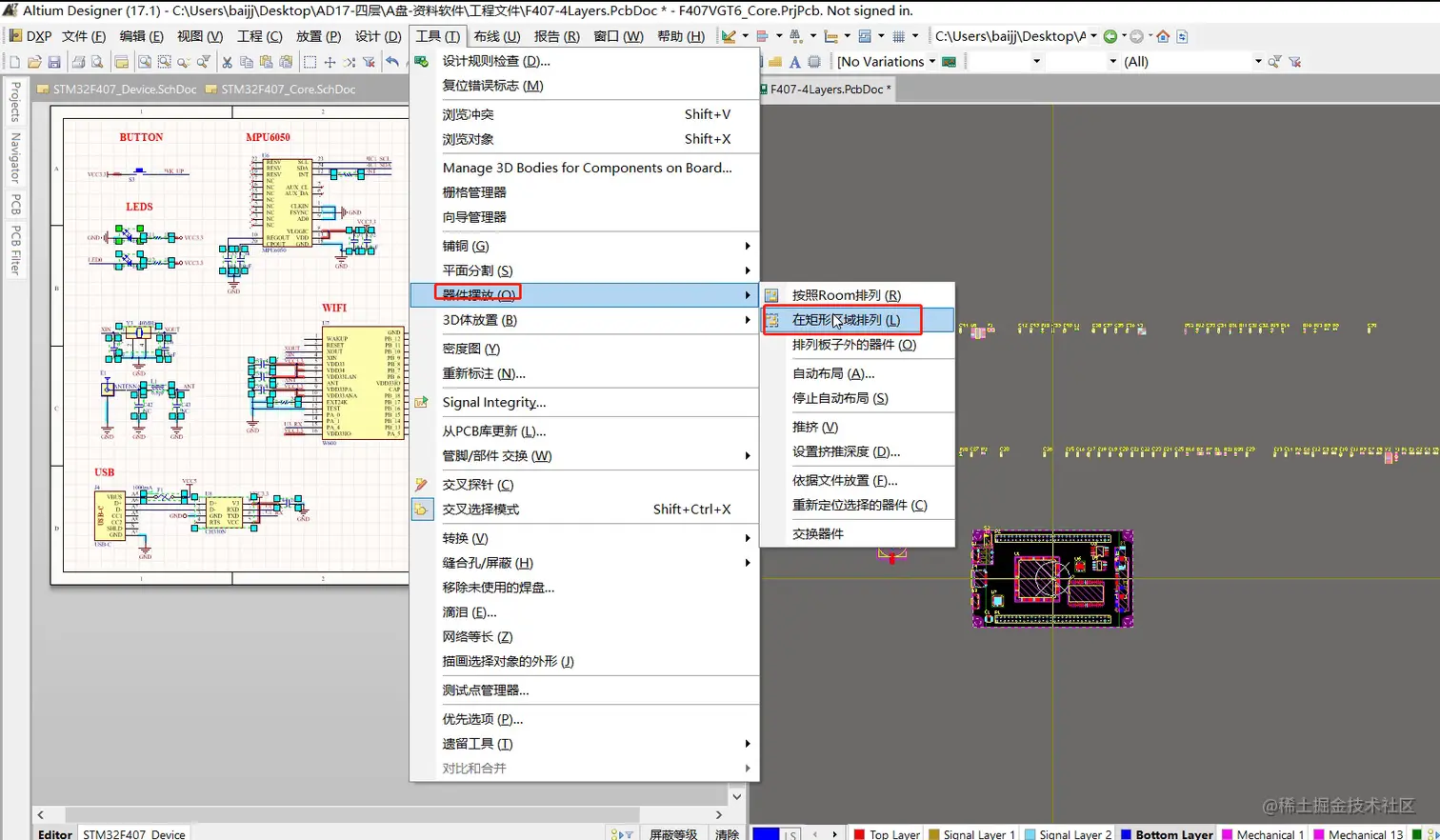1440x840 pixels.
Task: Click the Undo arrow icon
Action: tap(392, 62)
